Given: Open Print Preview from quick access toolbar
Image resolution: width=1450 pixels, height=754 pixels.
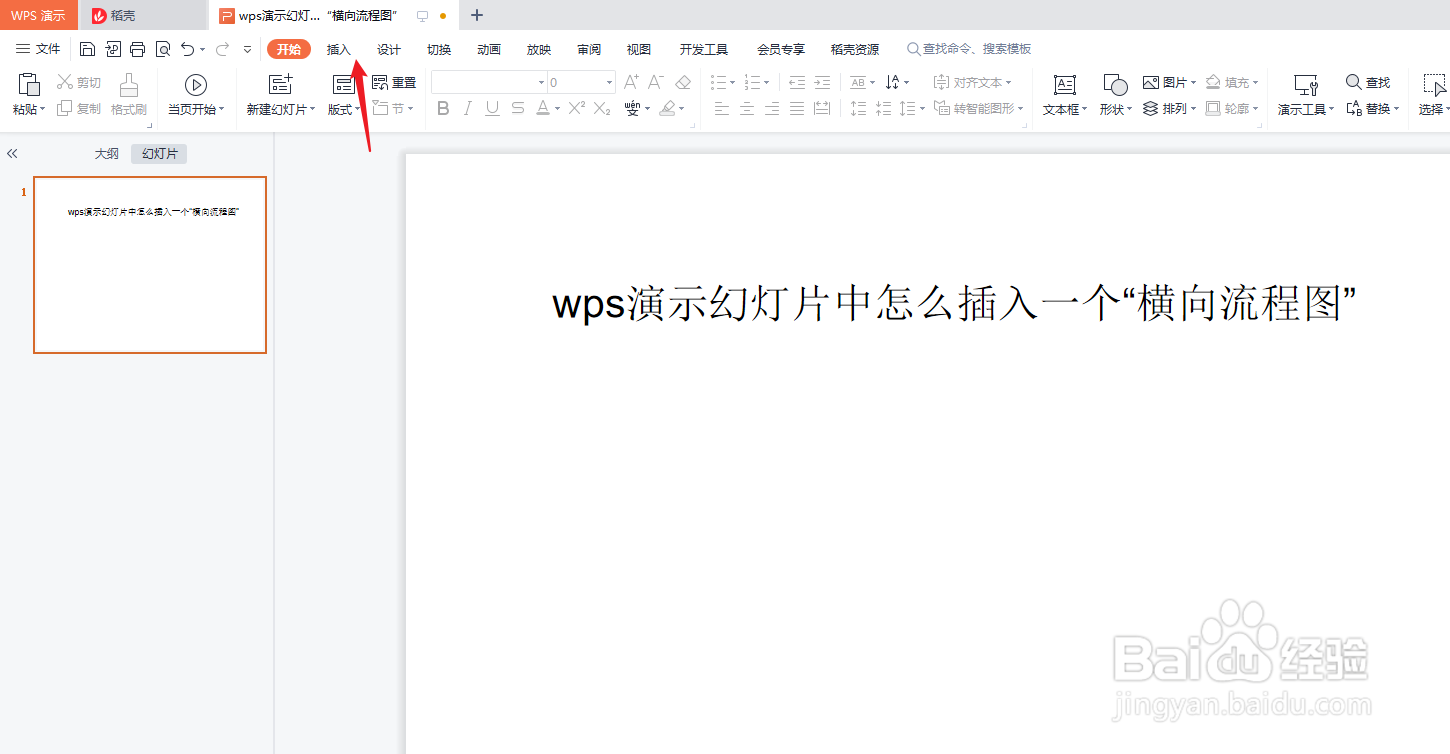Looking at the screenshot, I should tap(163, 49).
